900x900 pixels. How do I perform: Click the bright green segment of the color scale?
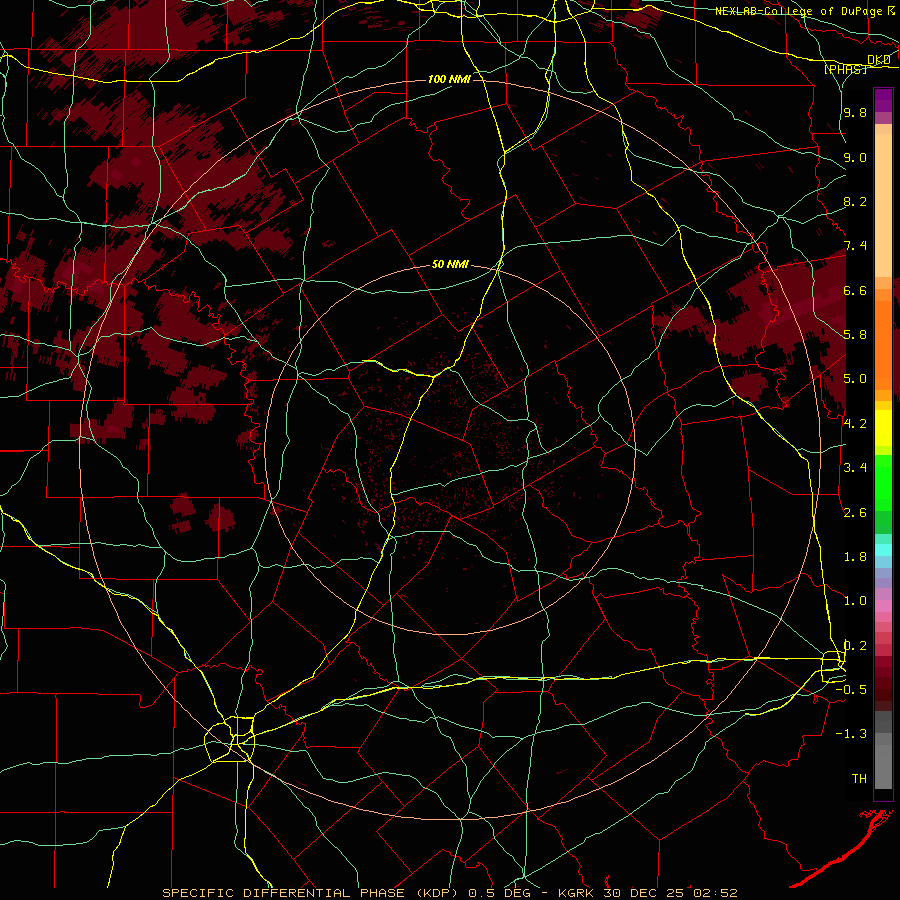point(883,482)
